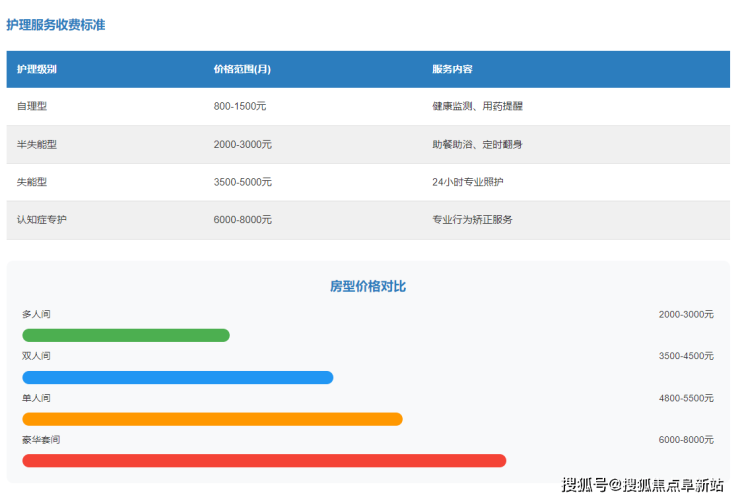Screen dimensions: 740x501
Task: Click the 护理服务收费标准 page heading
Action: pos(56,25)
